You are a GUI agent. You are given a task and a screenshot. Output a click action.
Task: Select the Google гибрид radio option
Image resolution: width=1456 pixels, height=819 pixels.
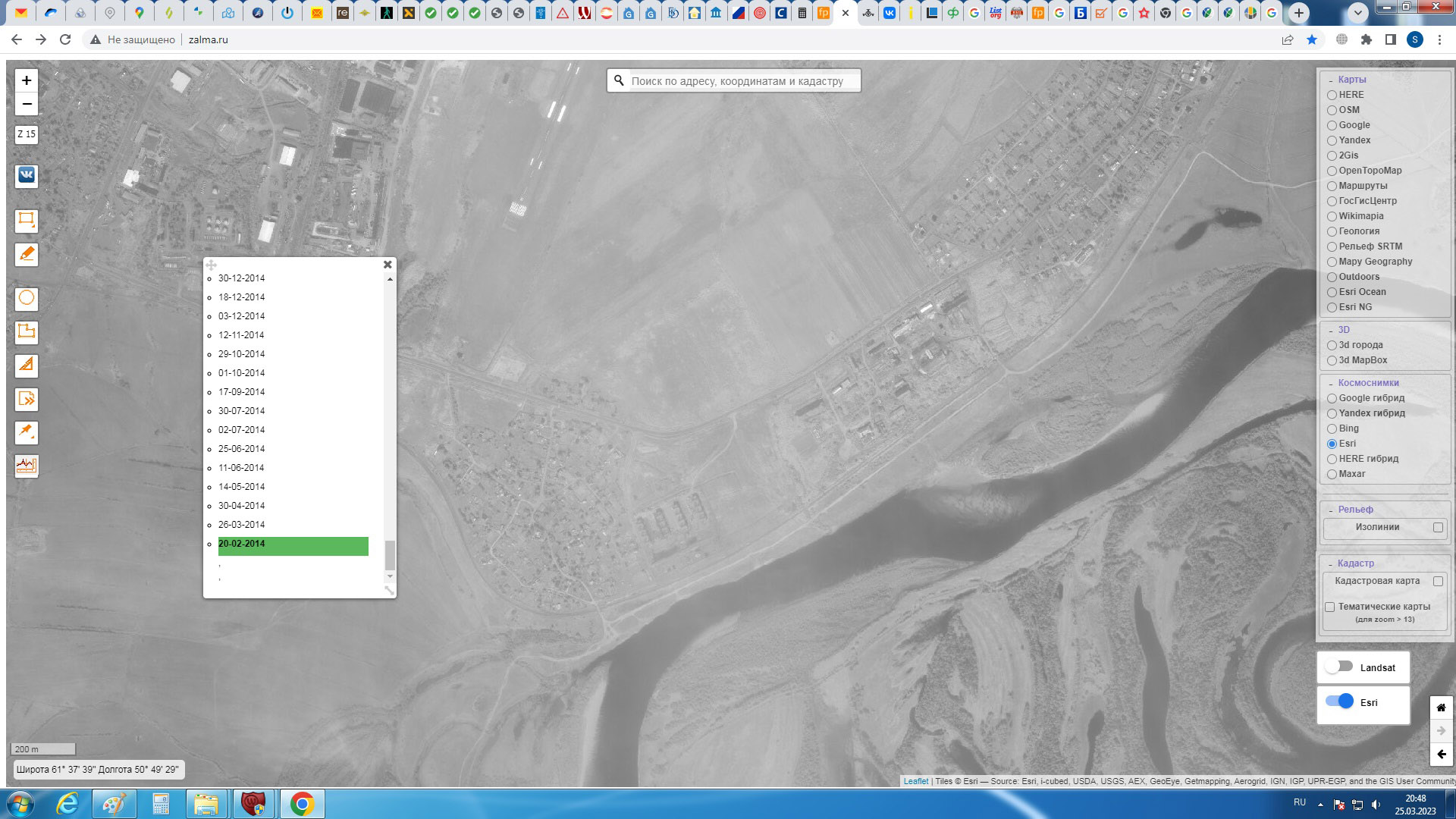(1332, 398)
